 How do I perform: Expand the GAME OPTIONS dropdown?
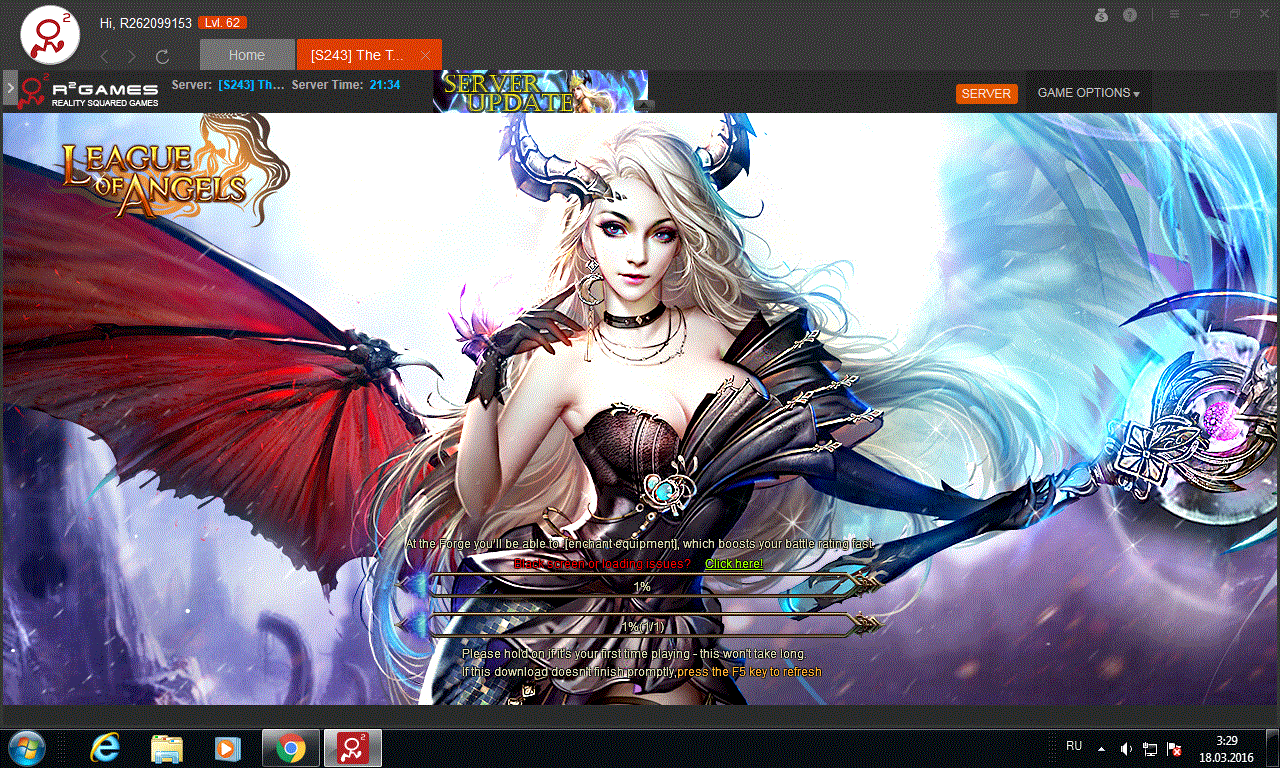pyautogui.click(x=1088, y=93)
